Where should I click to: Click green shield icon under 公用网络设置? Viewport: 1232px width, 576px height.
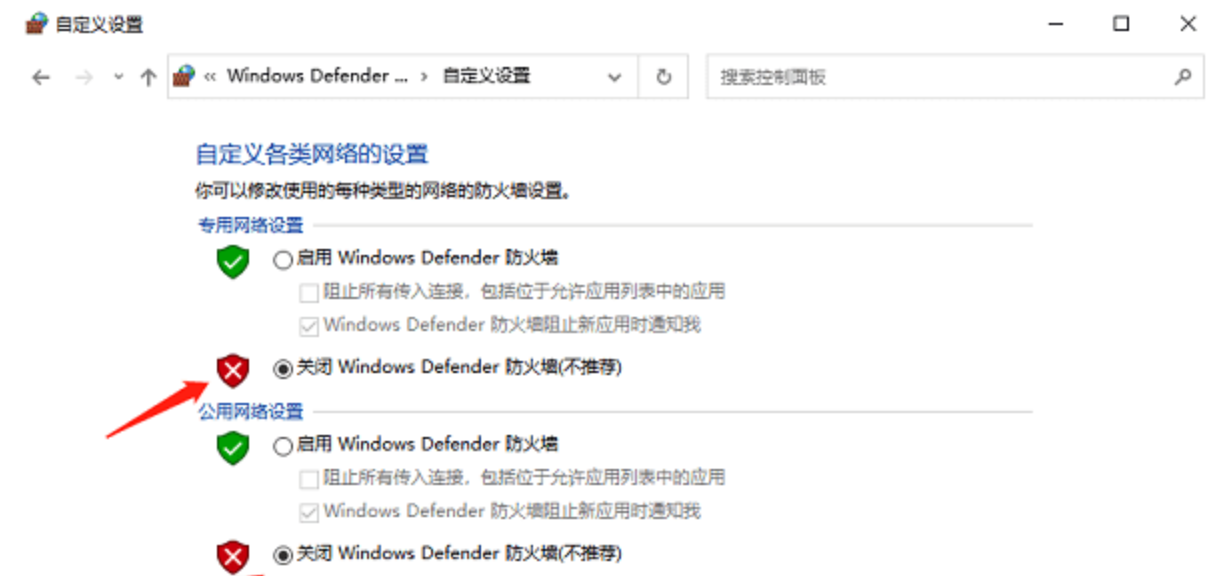click(x=232, y=447)
